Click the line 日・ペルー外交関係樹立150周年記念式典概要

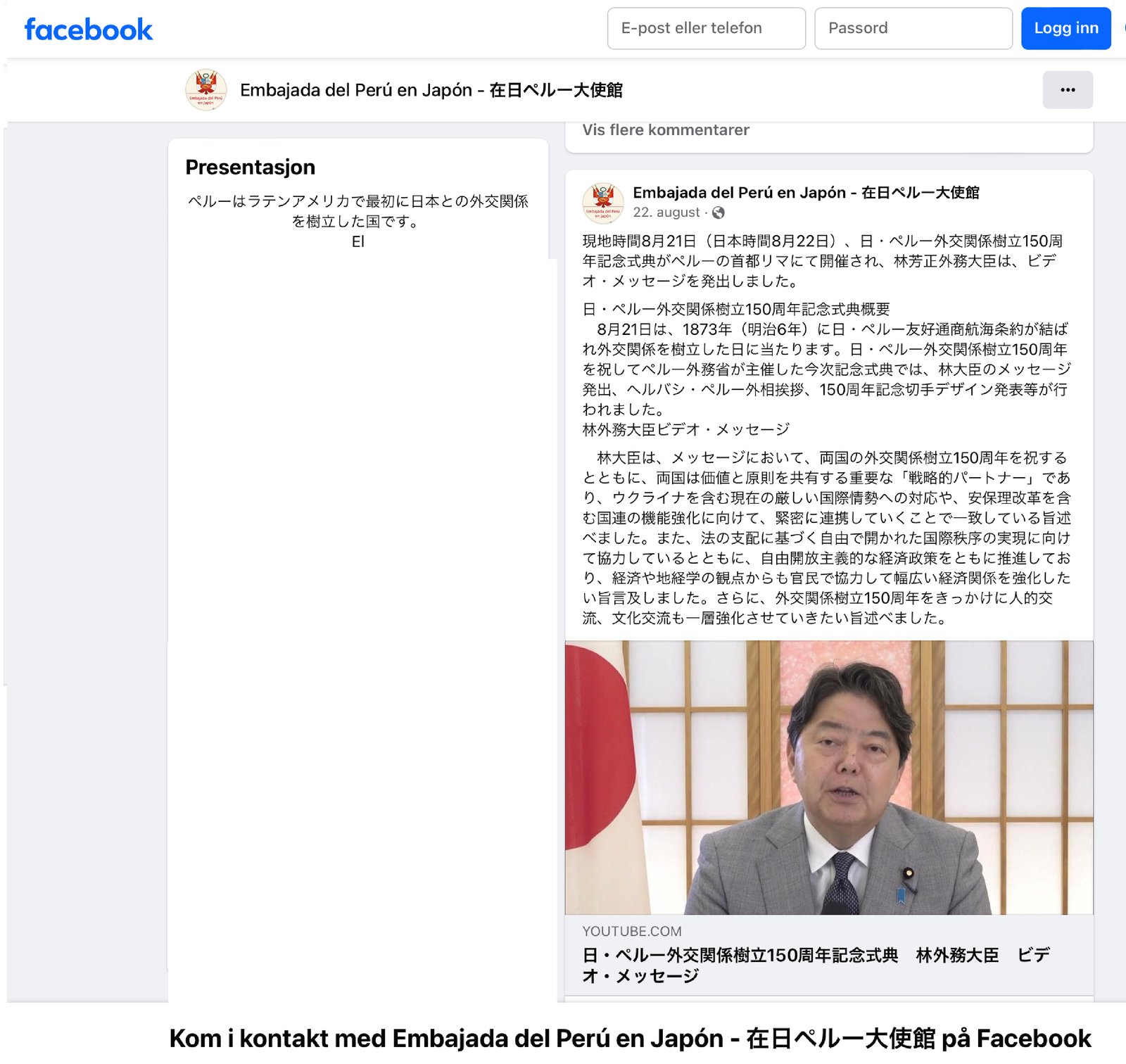click(735, 309)
